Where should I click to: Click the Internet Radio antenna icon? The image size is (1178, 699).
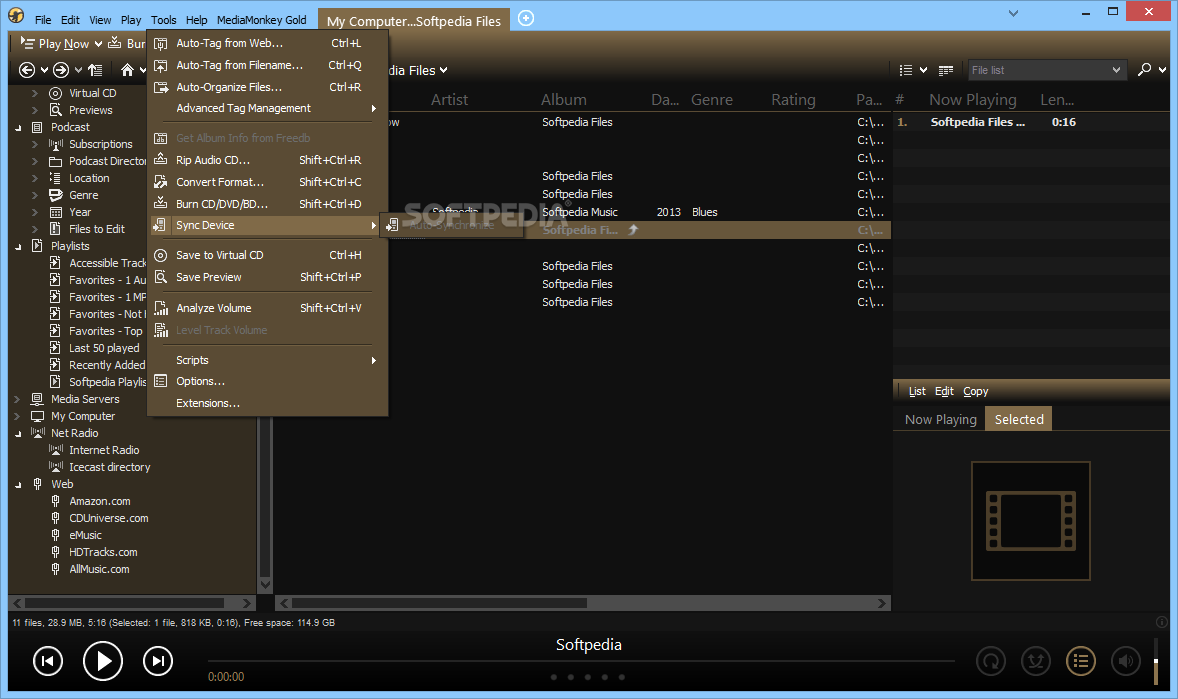click(x=56, y=450)
